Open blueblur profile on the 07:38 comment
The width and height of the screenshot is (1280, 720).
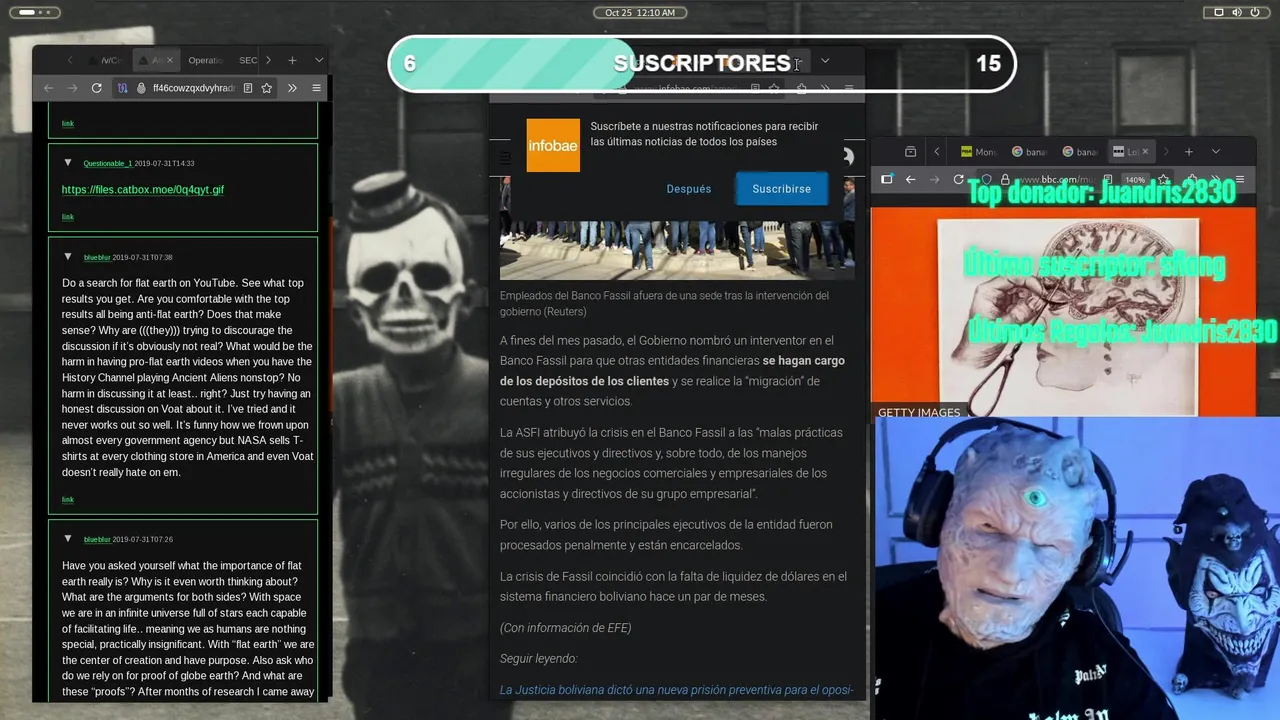coord(97,257)
